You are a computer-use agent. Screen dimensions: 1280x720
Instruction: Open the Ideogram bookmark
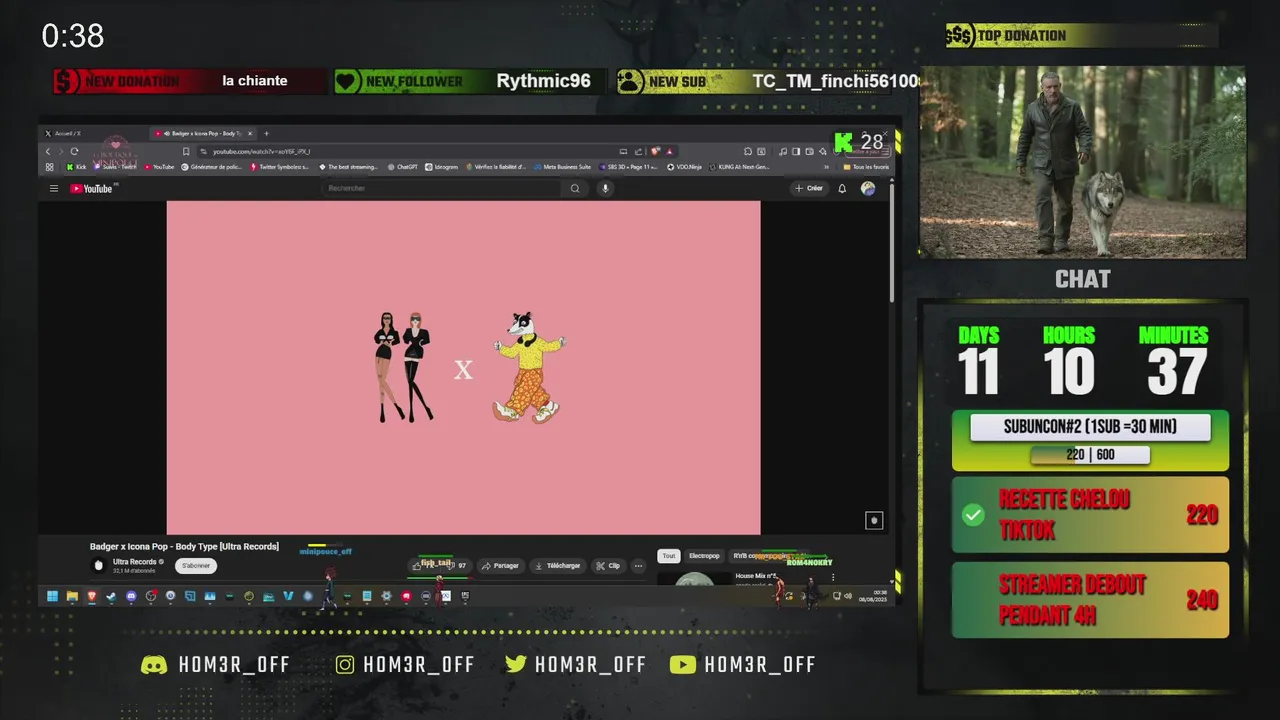[441, 167]
